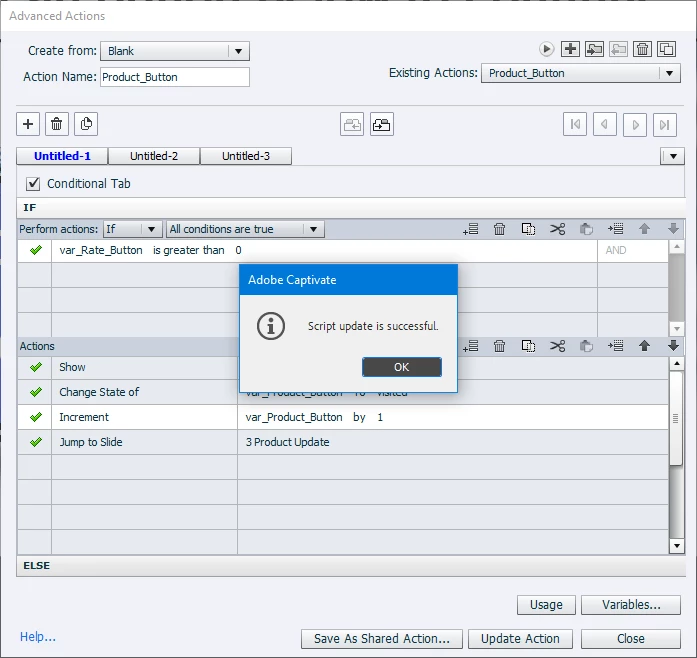Move the condition down in the IF toolbar
The height and width of the screenshot is (658, 697).
tap(673, 229)
